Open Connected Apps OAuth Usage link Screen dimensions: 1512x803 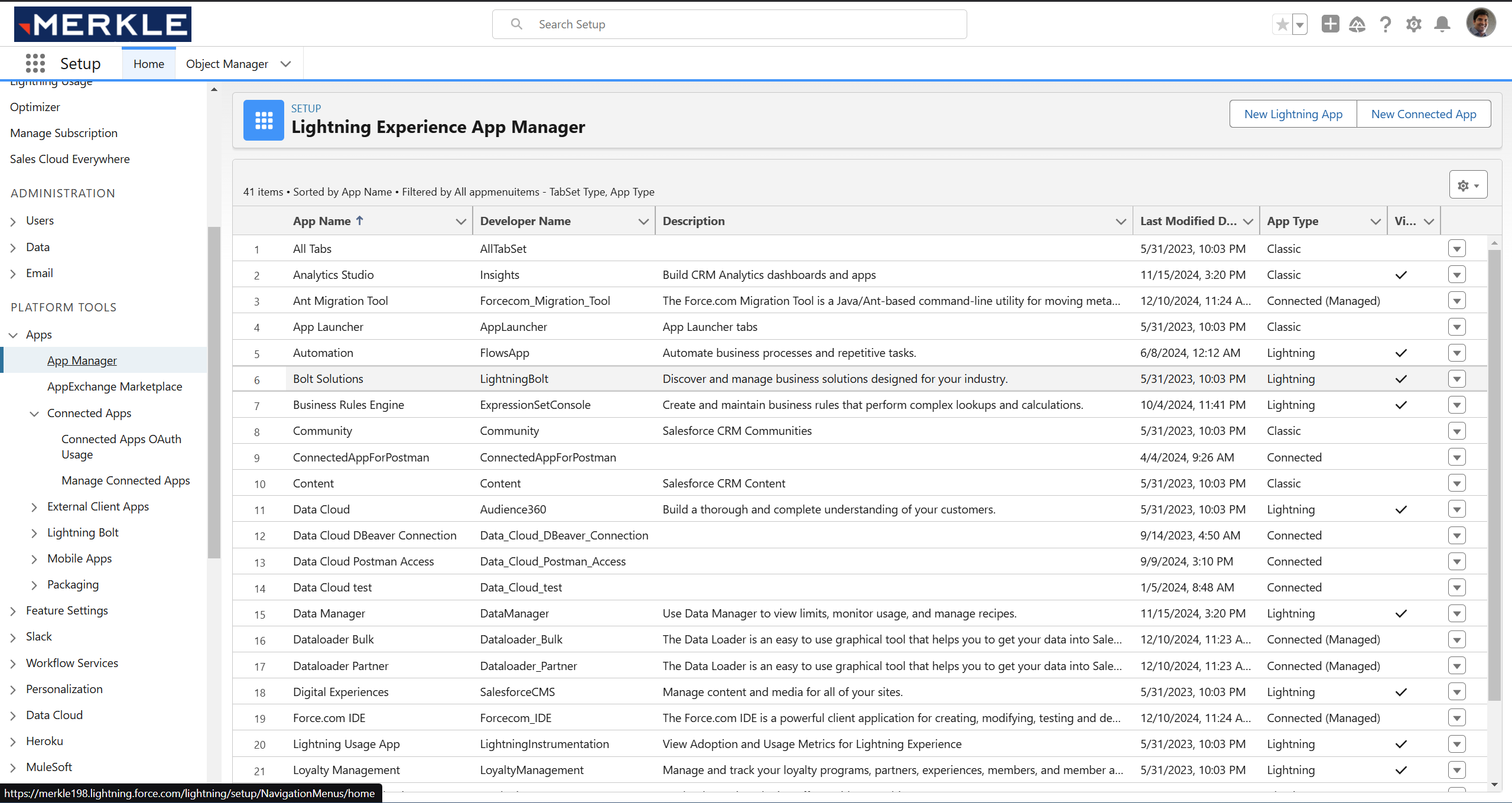point(121,447)
